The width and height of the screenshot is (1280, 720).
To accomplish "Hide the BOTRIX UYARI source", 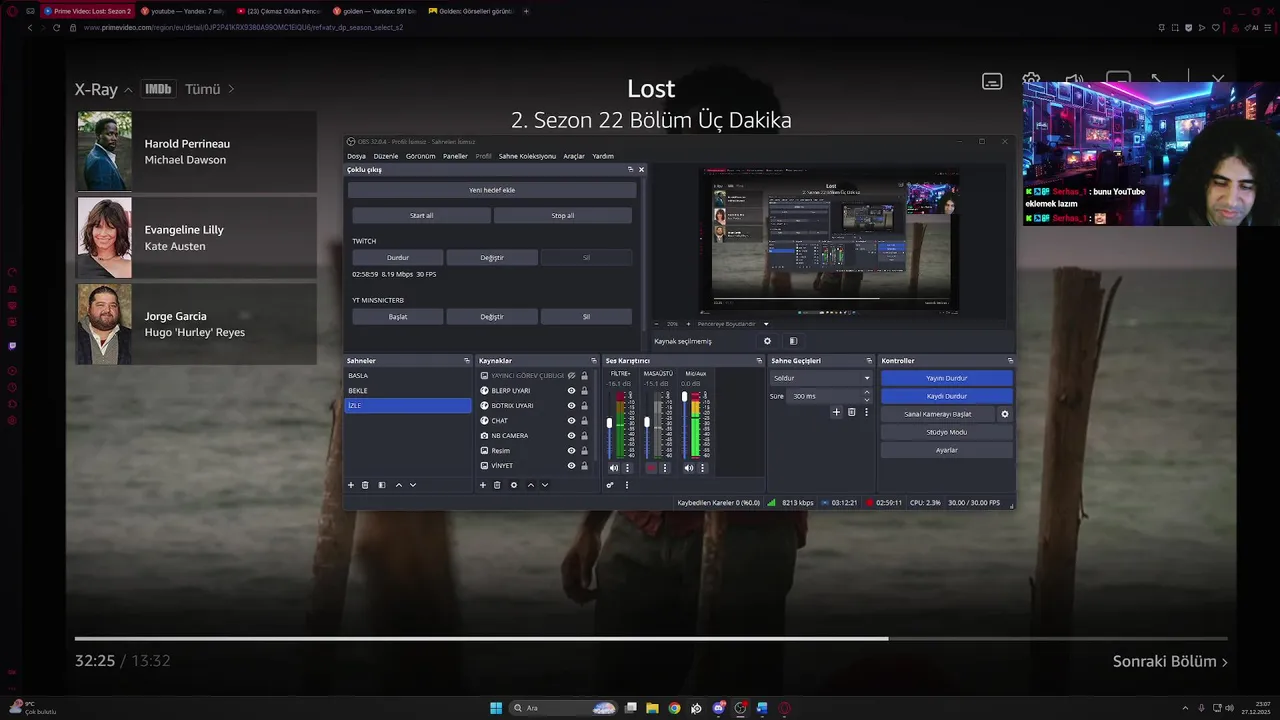I will point(571,406).
